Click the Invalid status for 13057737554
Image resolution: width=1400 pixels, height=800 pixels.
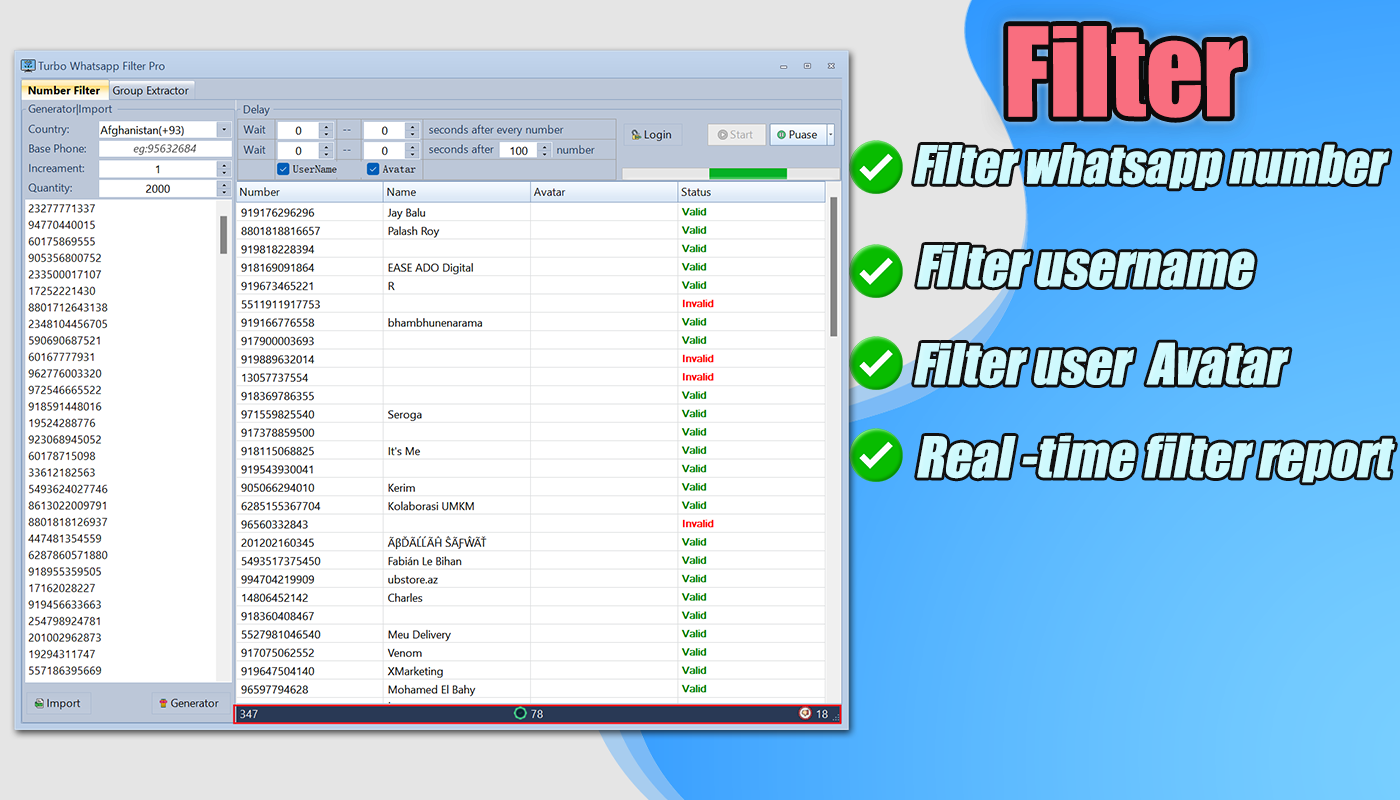click(698, 377)
